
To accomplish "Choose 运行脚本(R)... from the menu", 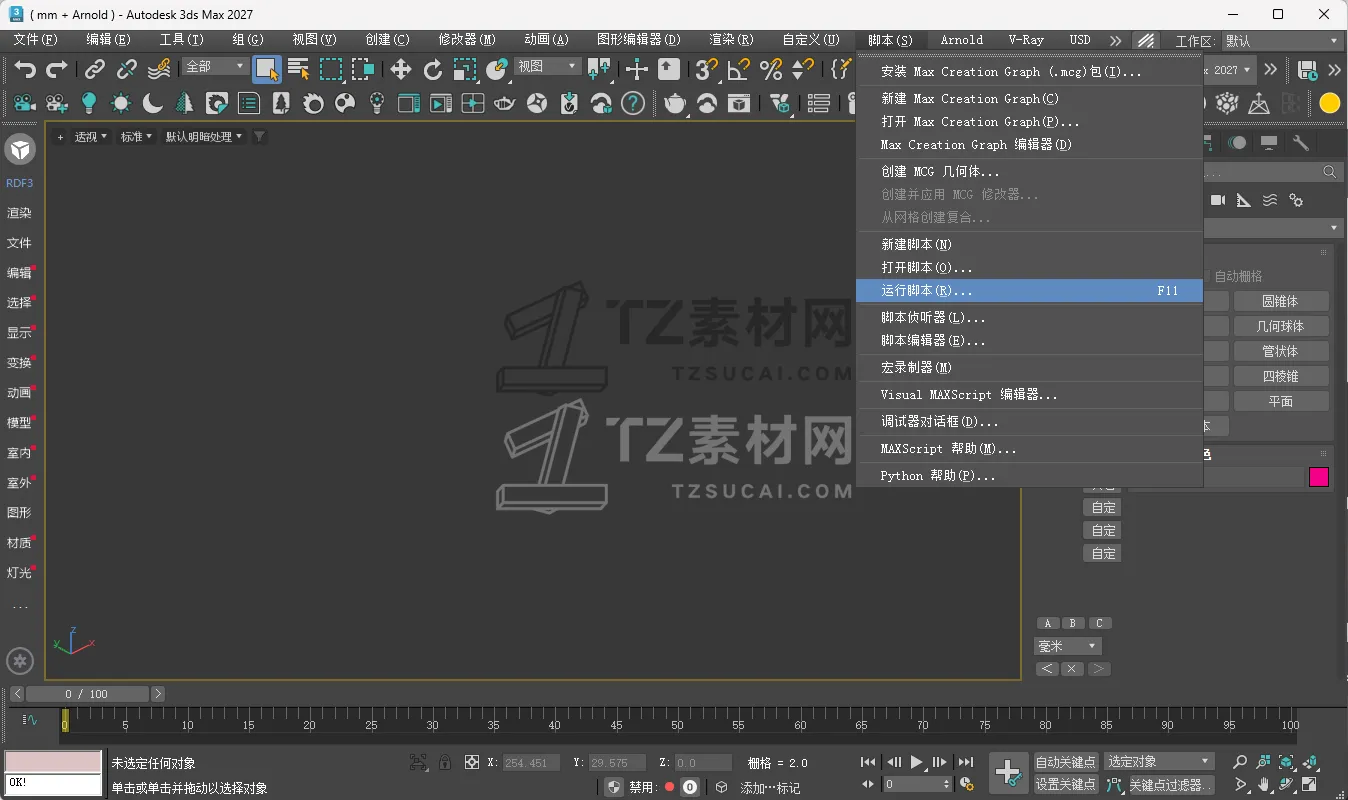I will (x=1029, y=291).
